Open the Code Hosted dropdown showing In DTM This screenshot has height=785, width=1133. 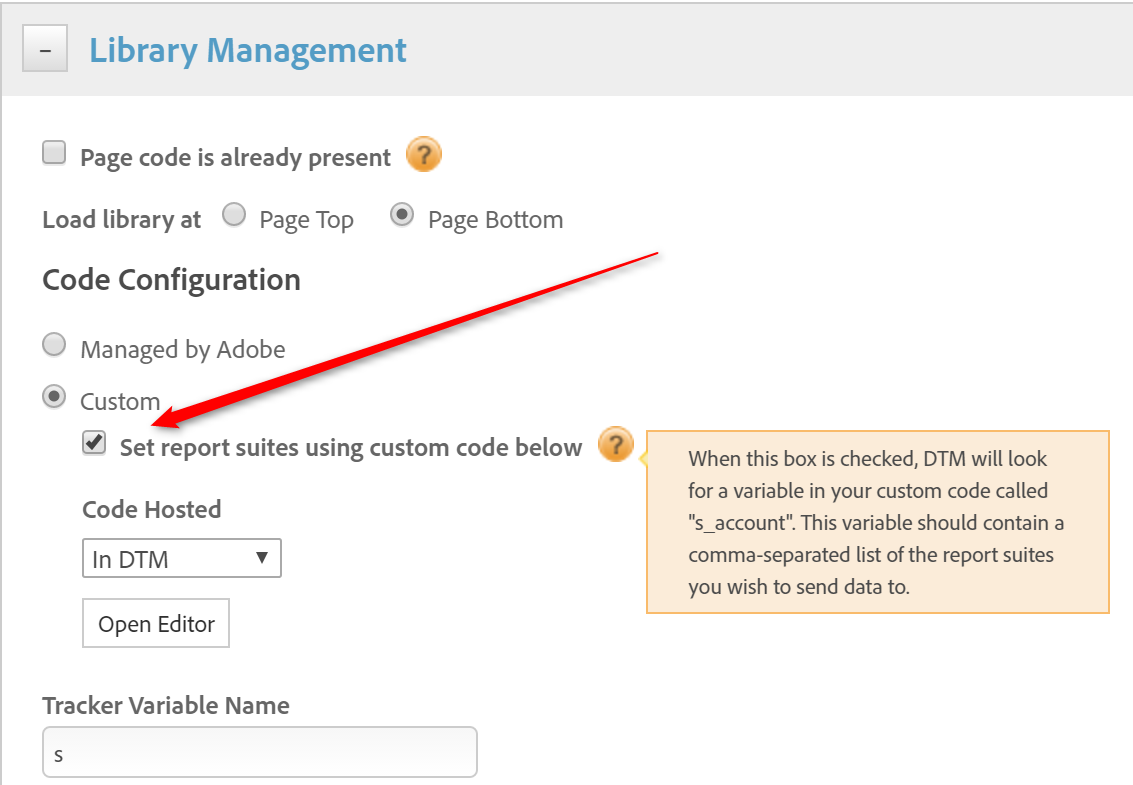click(x=181, y=559)
